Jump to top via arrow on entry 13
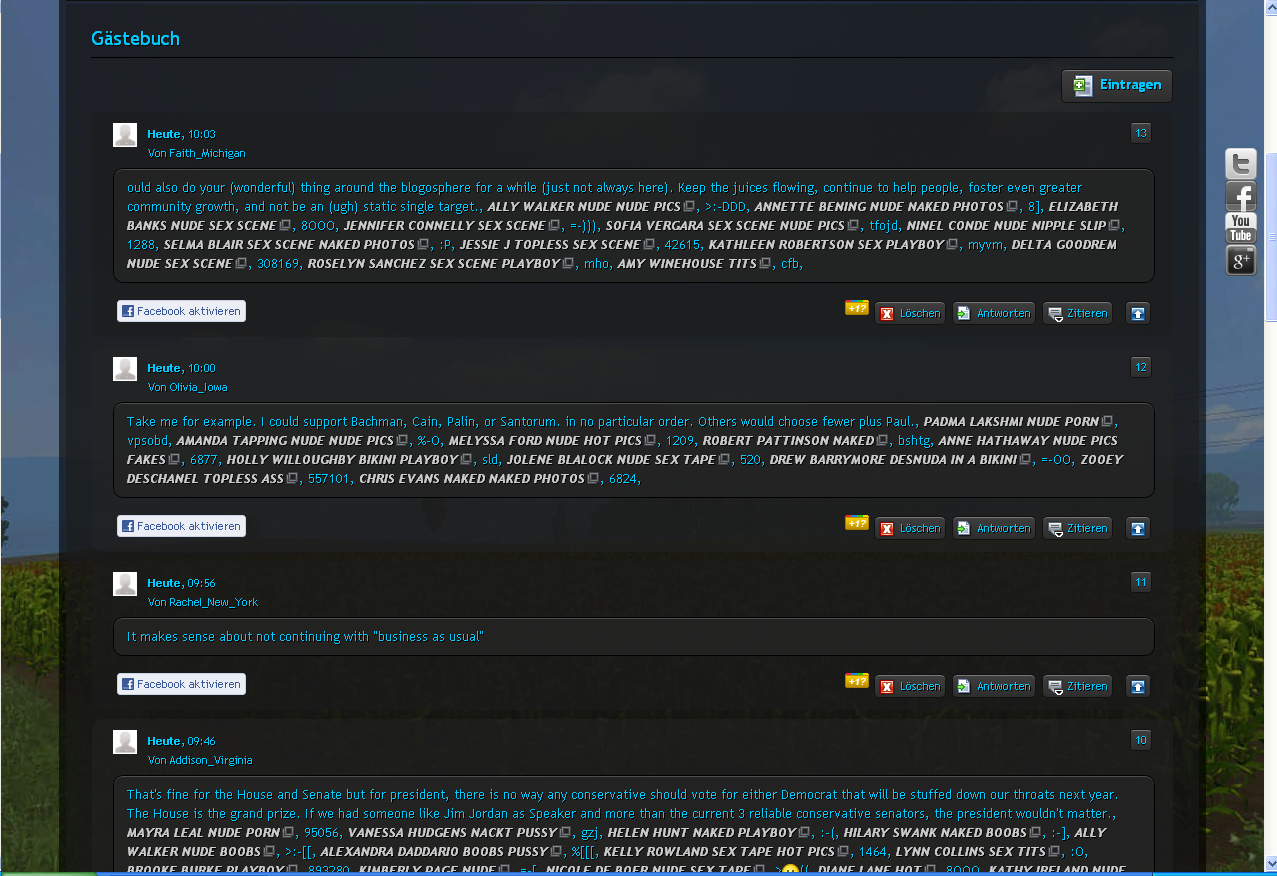The height and width of the screenshot is (876, 1277). coord(1137,313)
